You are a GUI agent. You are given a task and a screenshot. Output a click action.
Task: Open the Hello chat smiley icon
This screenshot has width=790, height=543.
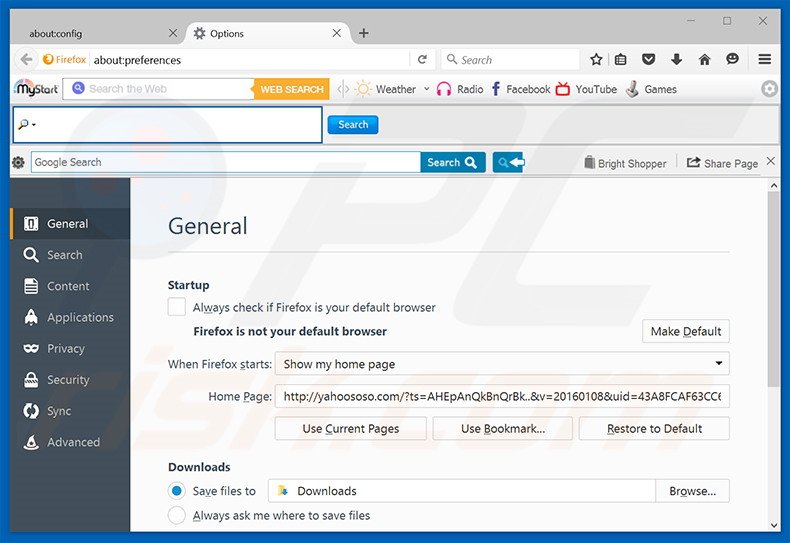point(732,59)
